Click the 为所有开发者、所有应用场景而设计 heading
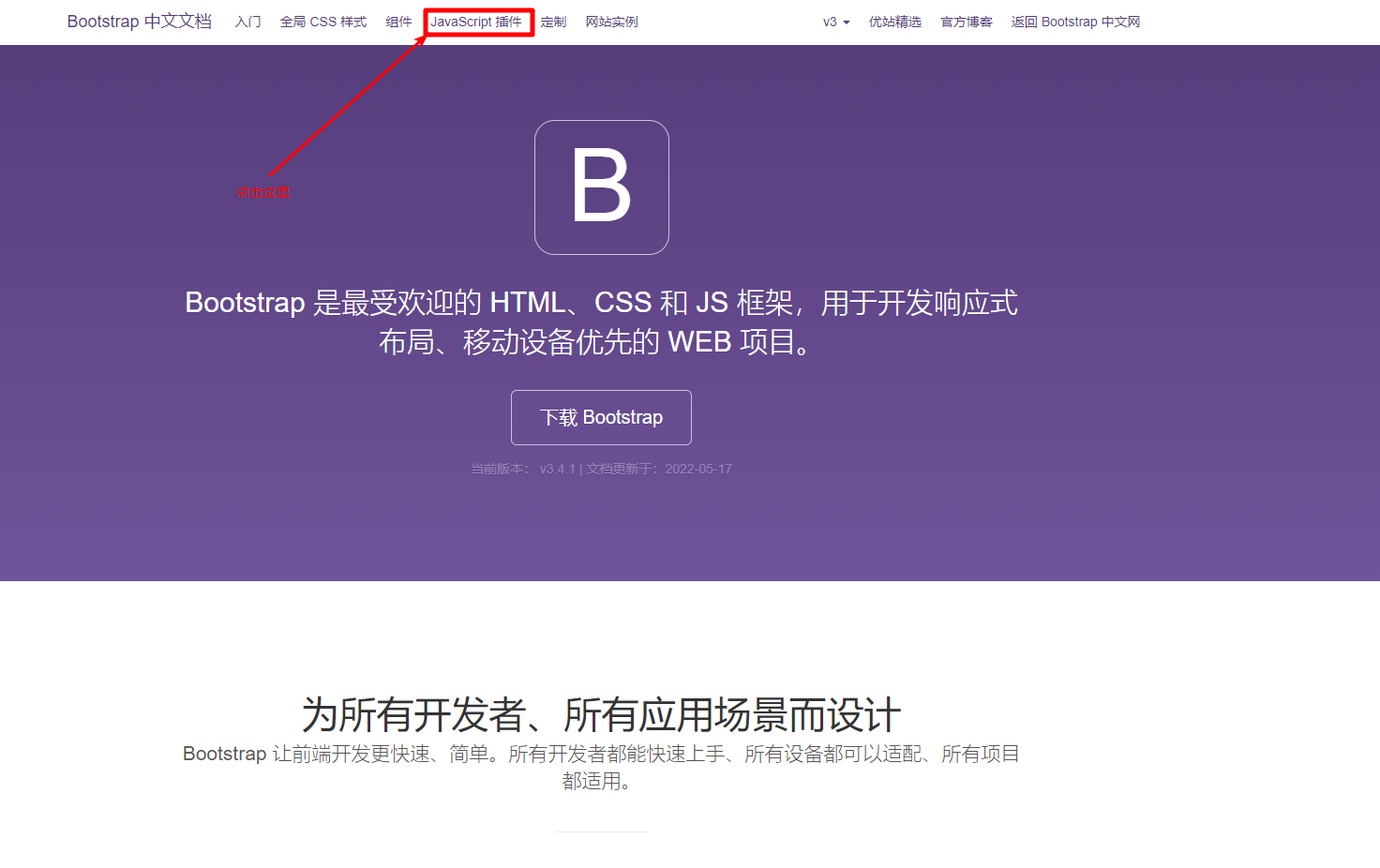Viewport: 1380px width, 868px height. [x=601, y=715]
